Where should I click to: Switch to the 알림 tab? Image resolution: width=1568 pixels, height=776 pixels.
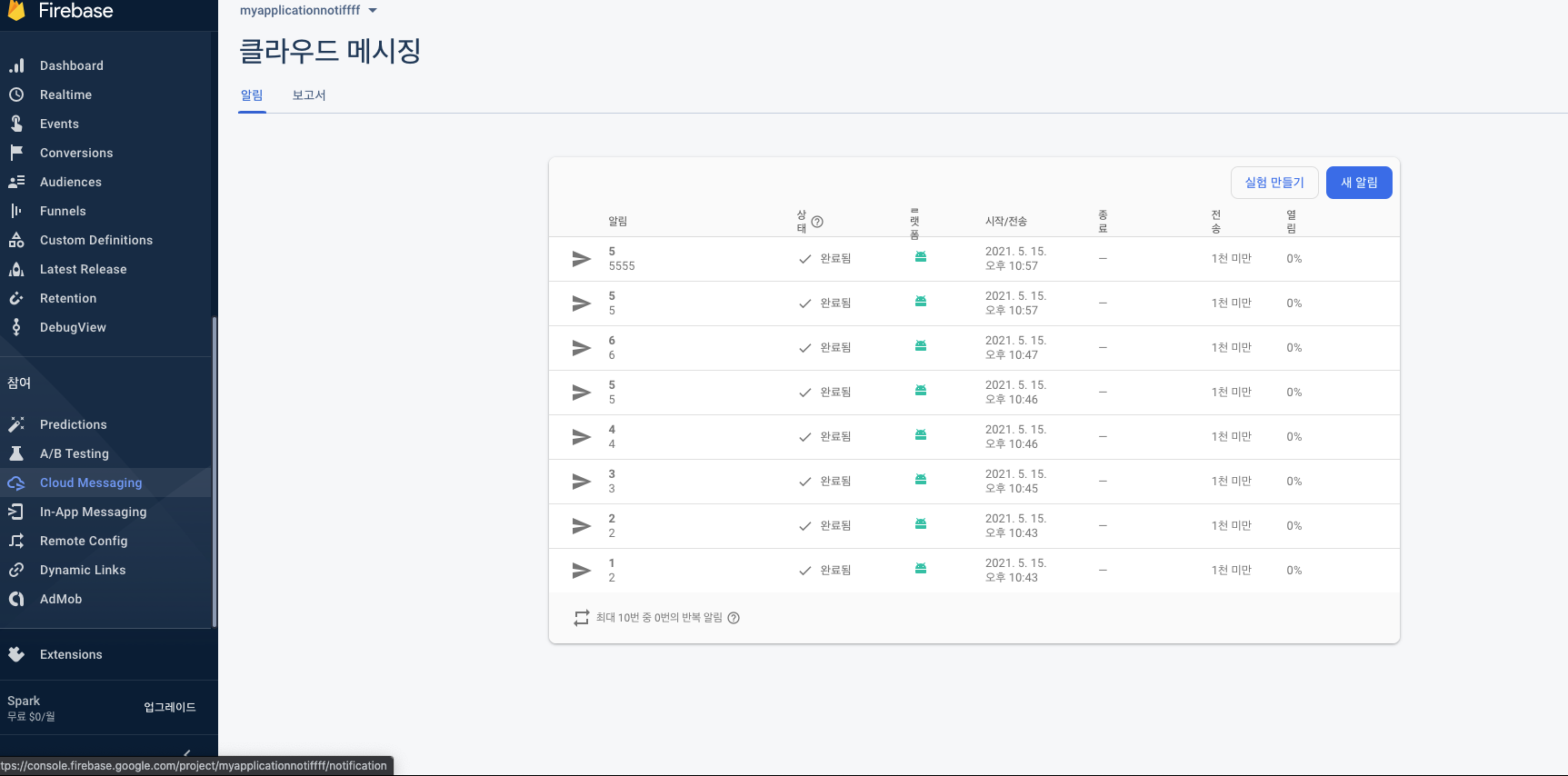click(252, 95)
